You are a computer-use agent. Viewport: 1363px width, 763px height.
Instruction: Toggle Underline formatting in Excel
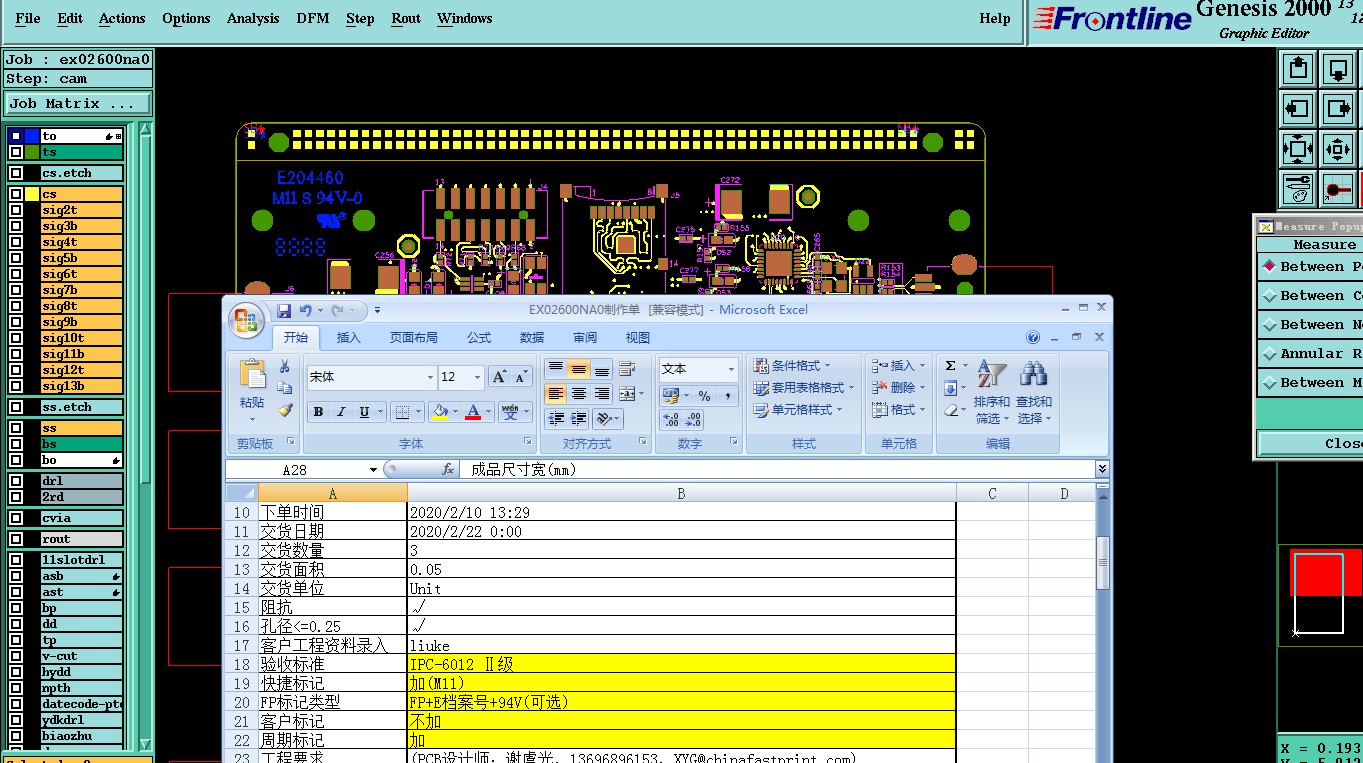(364, 412)
